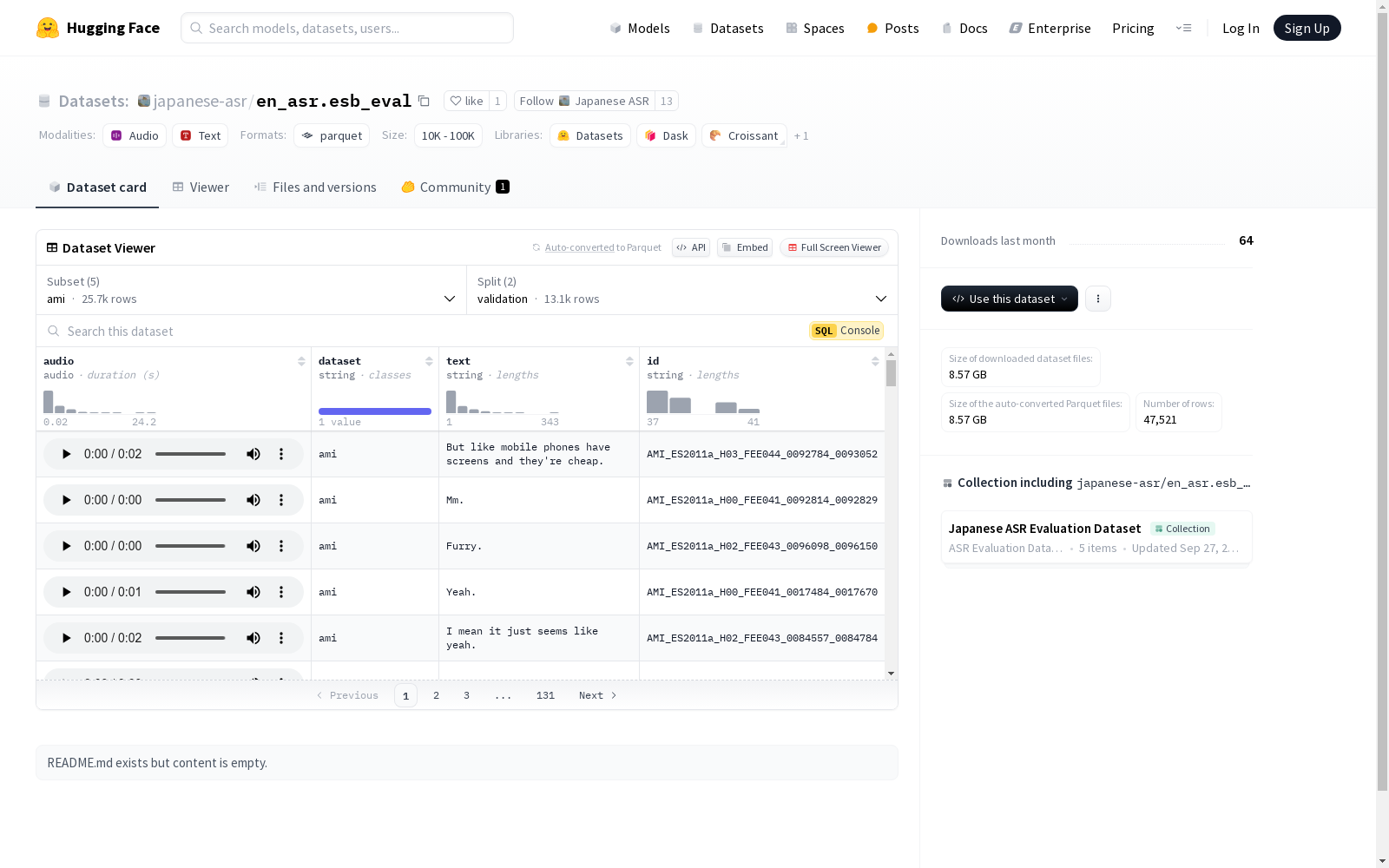Click the Sign Up button
Image resolution: width=1389 pixels, height=868 pixels.
(x=1307, y=28)
